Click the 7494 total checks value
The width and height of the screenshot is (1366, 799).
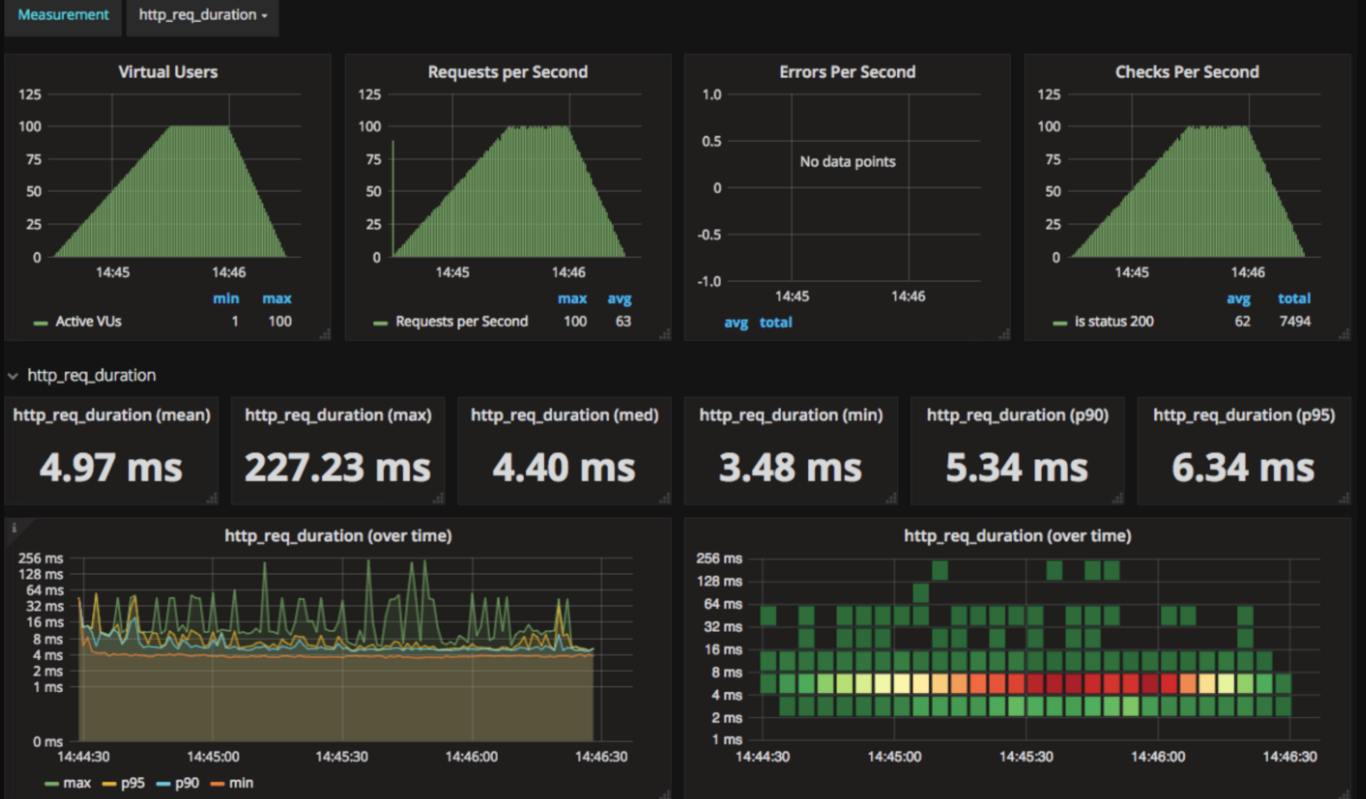click(1293, 321)
